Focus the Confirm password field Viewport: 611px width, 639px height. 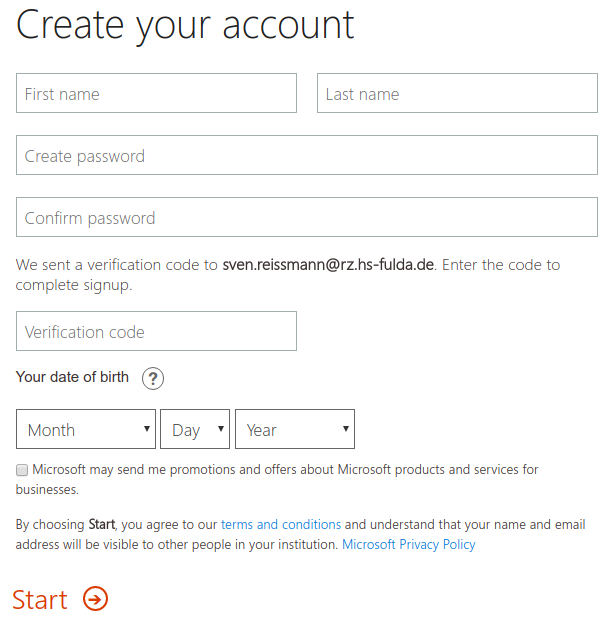point(307,218)
